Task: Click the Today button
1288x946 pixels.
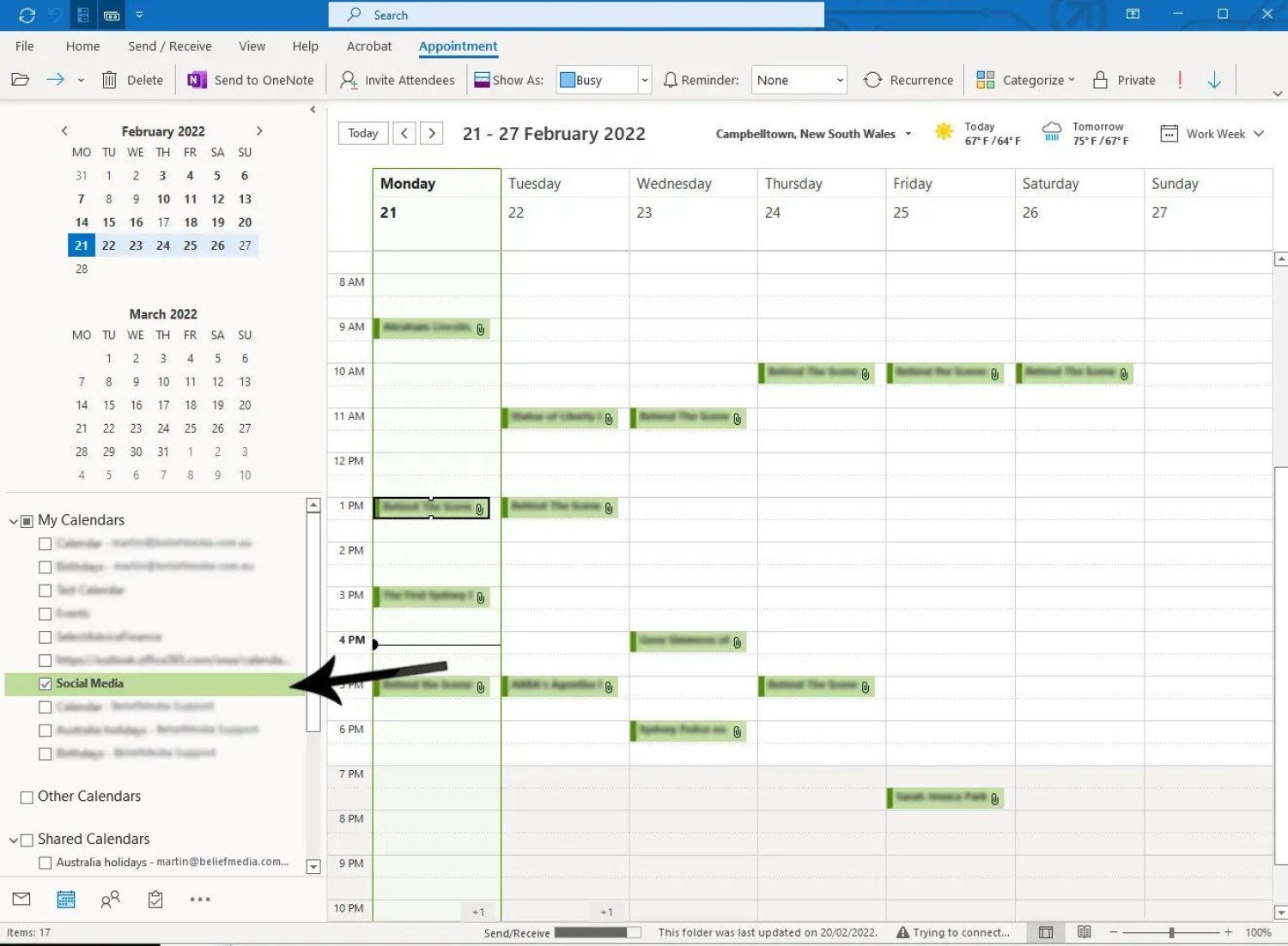Action: 362,133
